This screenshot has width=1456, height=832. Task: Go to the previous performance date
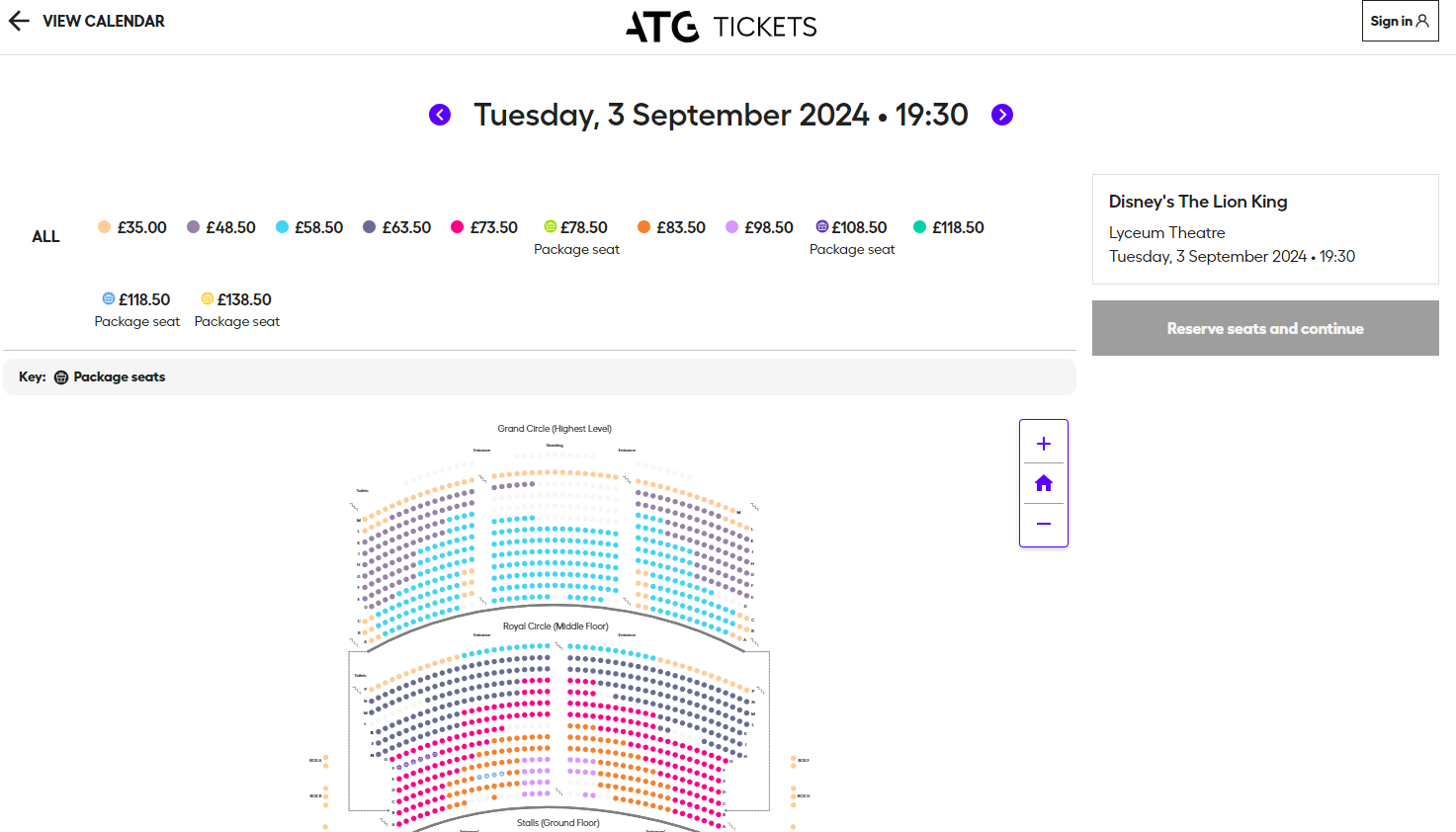440,115
